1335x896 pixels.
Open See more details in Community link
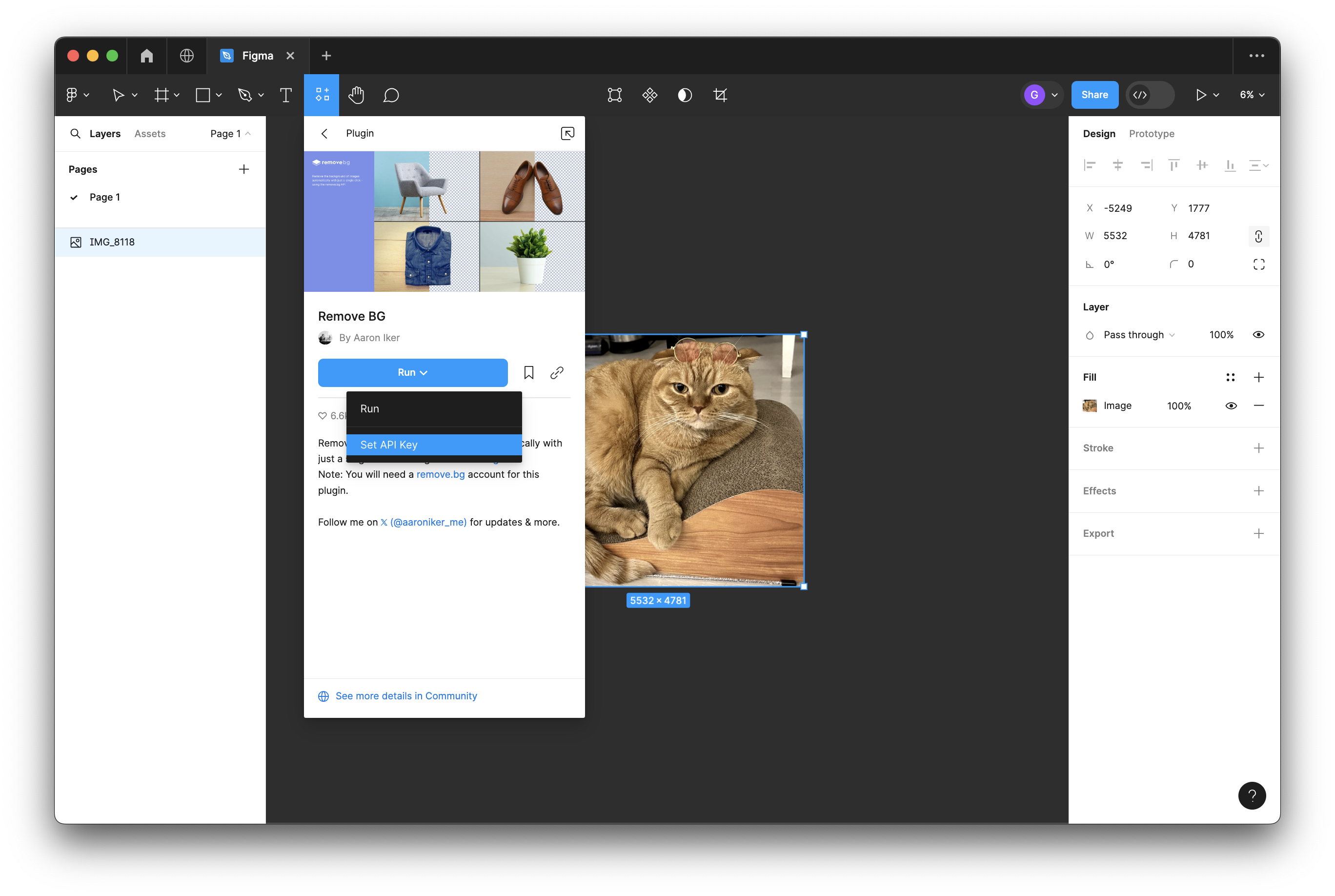[405, 695]
